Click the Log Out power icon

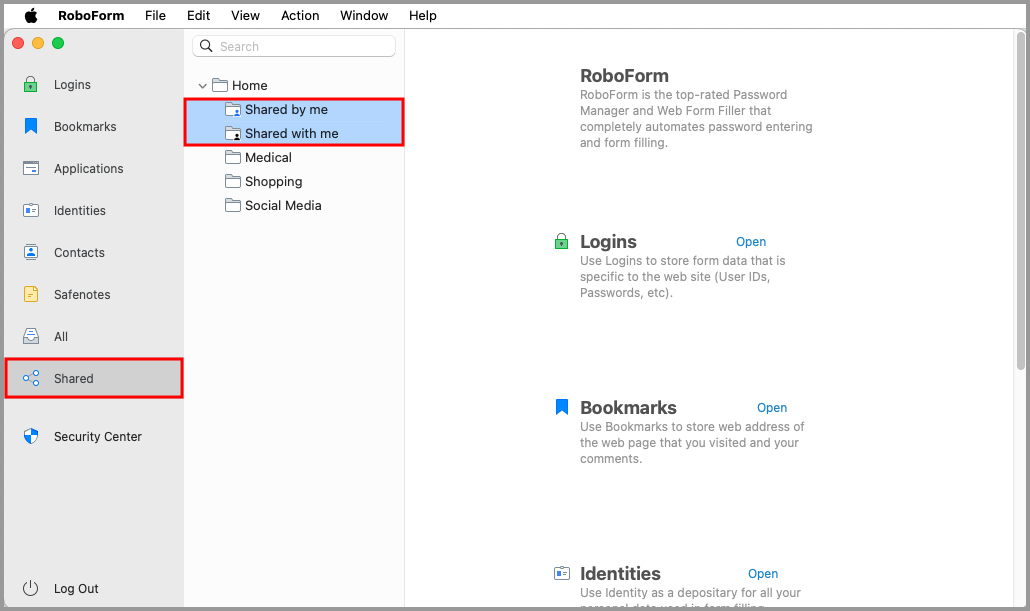click(31, 588)
